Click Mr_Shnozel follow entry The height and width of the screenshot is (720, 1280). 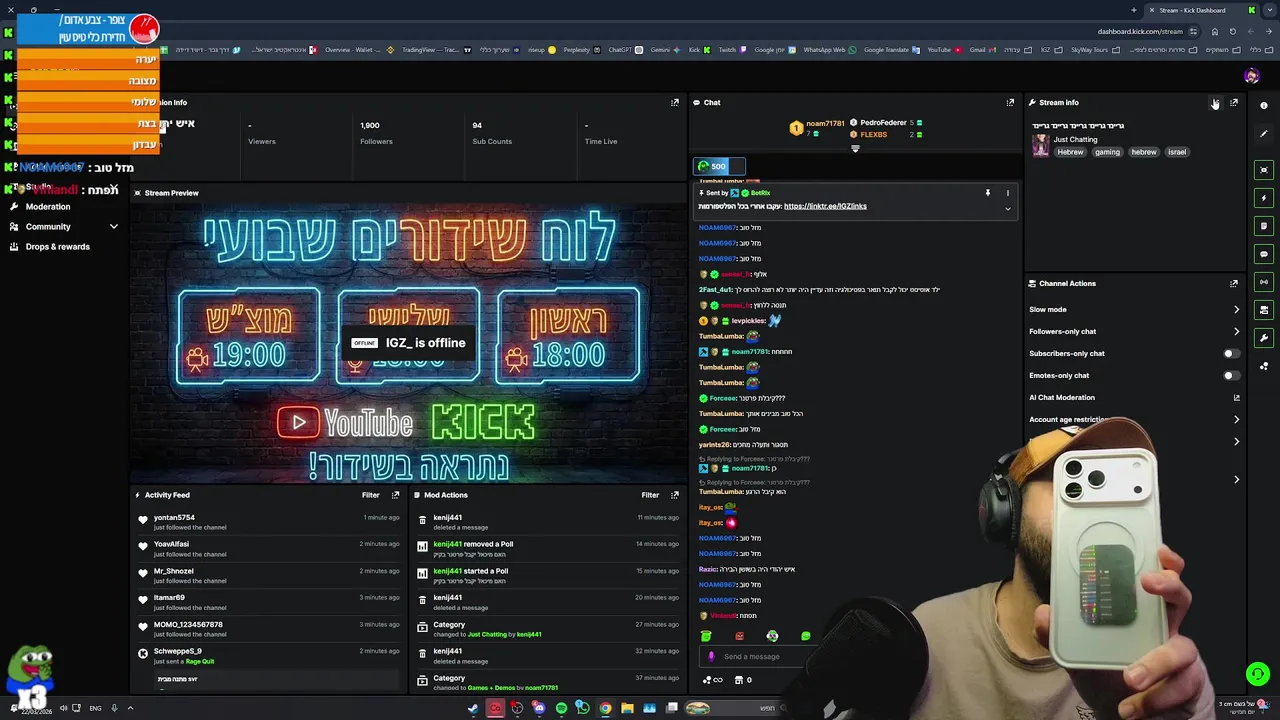click(x=269, y=575)
